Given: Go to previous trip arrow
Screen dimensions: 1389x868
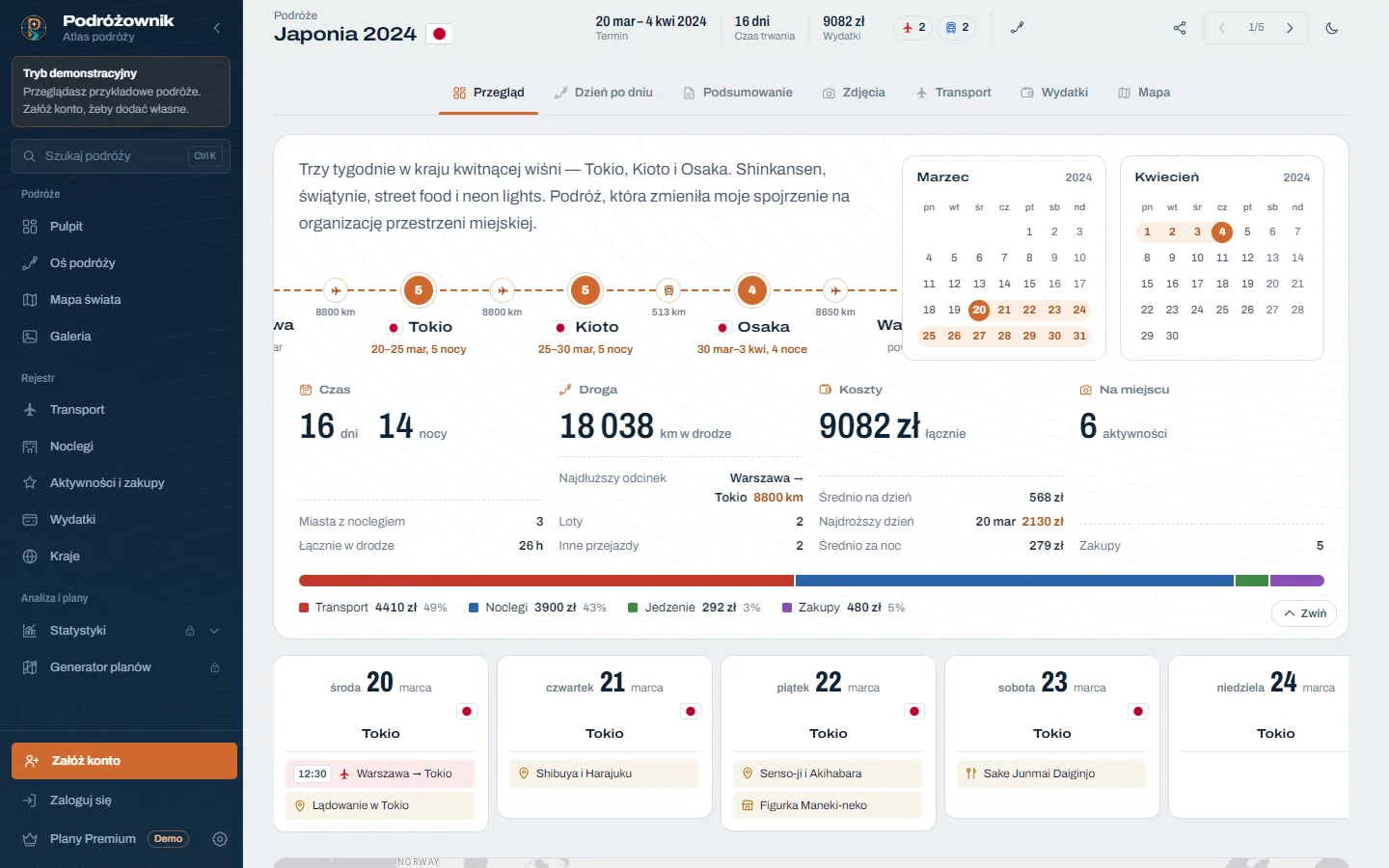Looking at the screenshot, I should click(1222, 28).
